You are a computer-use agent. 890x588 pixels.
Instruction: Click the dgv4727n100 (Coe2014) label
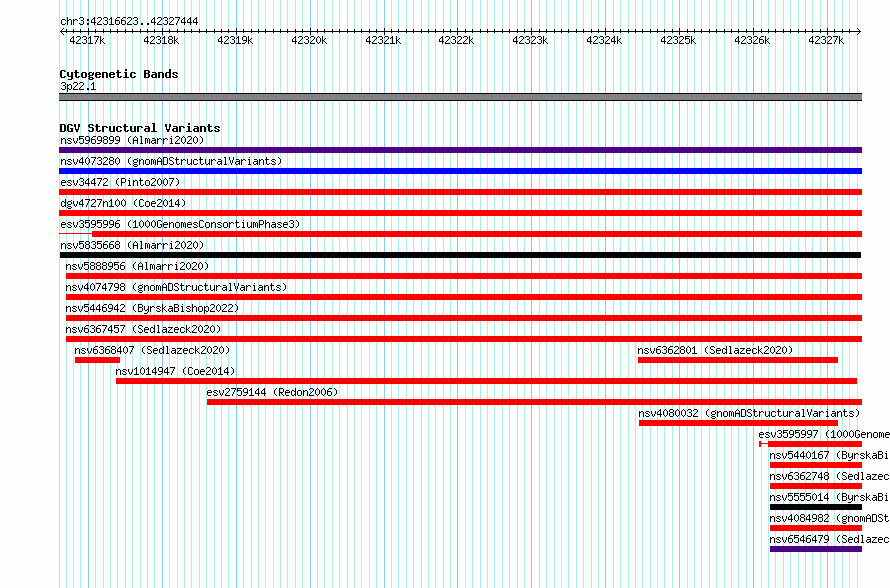123,203
